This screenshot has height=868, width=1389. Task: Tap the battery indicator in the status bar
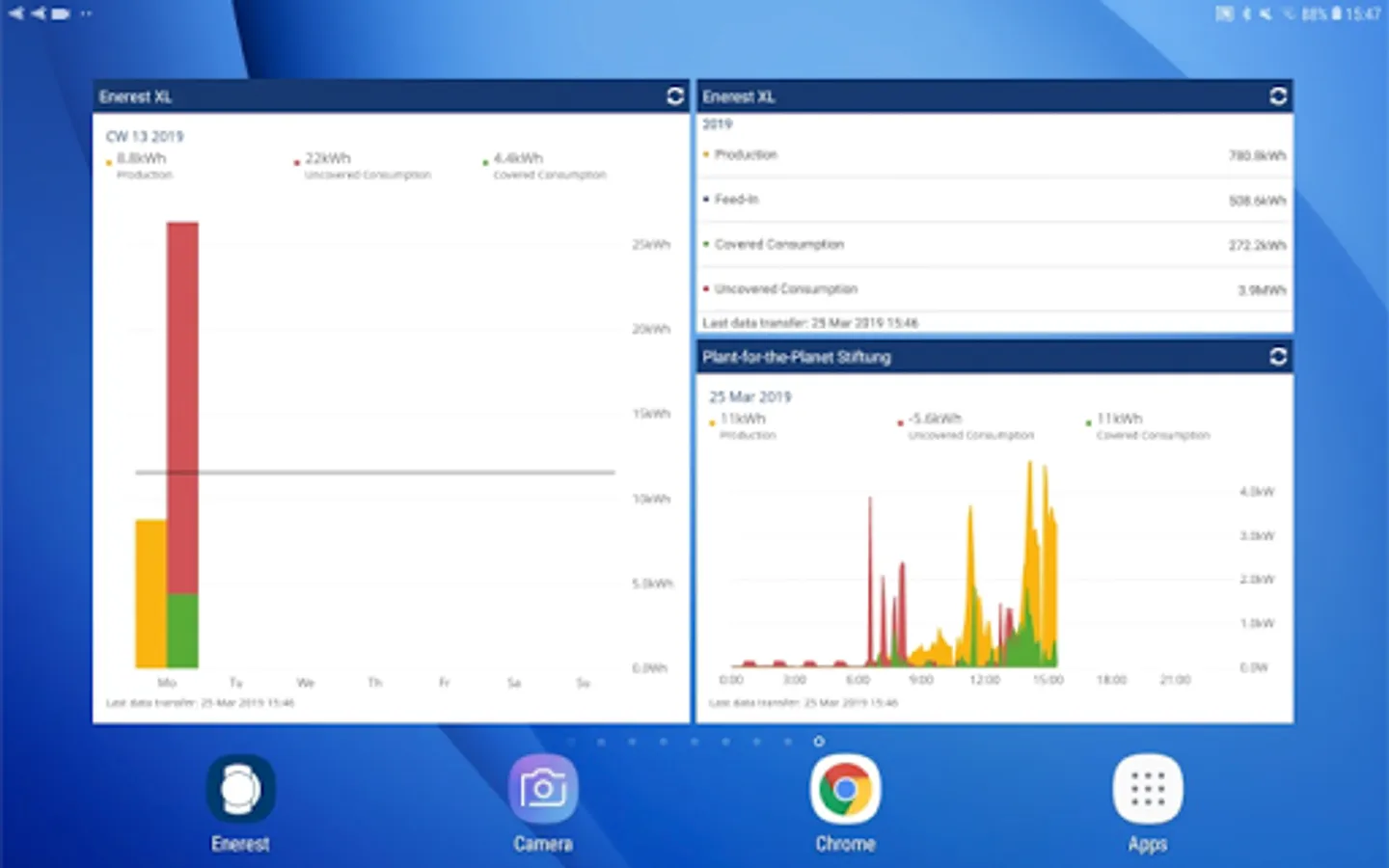tap(1336, 14)
